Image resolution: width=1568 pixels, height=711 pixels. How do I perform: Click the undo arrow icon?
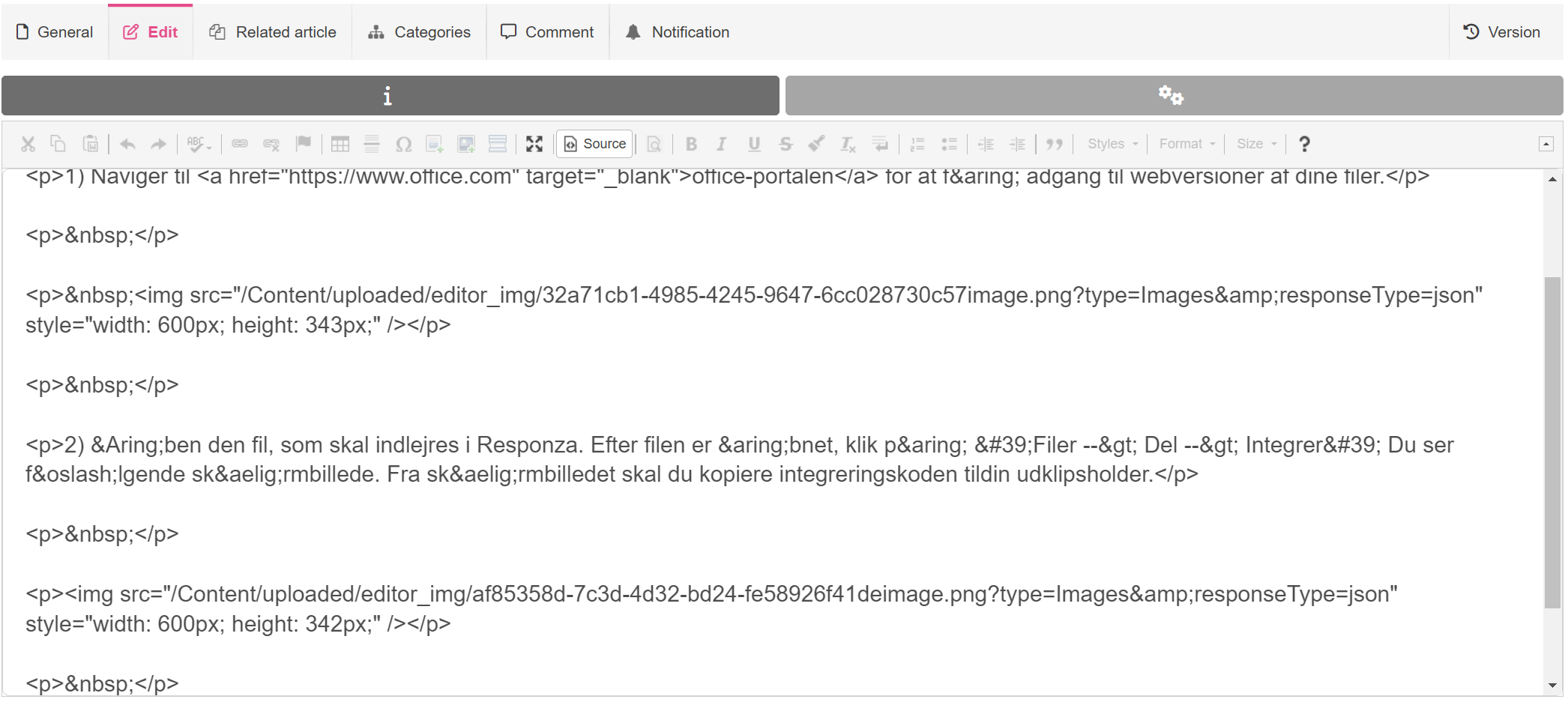(x=127, y=144)
